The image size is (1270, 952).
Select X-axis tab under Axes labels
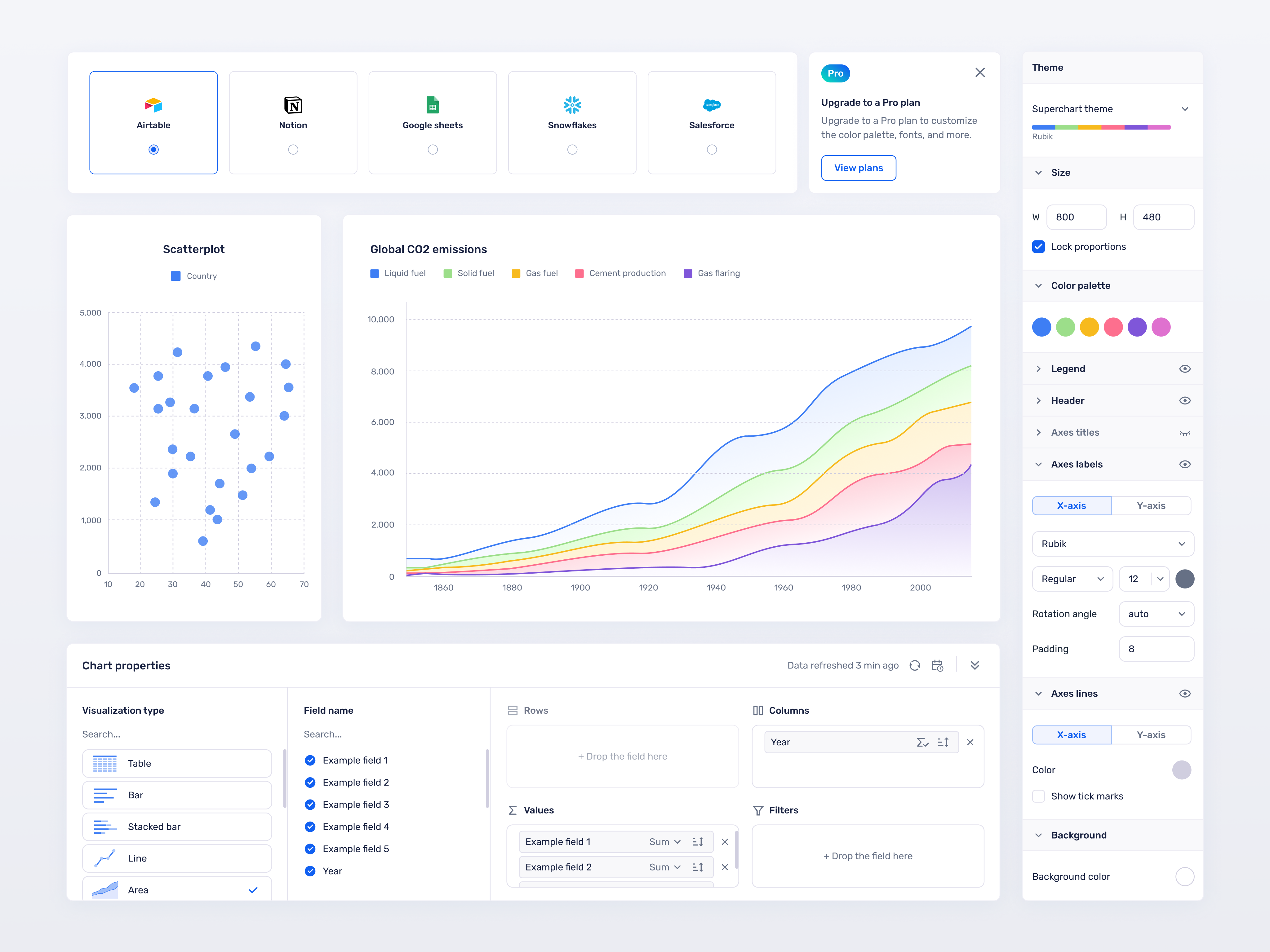pos(1071,505)
